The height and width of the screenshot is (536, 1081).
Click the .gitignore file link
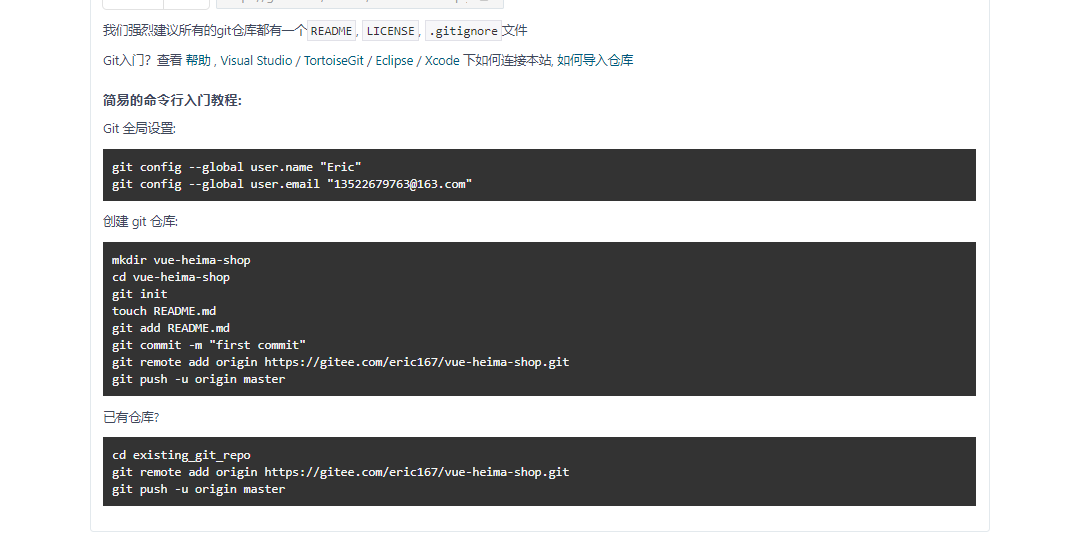pos(463,31)
